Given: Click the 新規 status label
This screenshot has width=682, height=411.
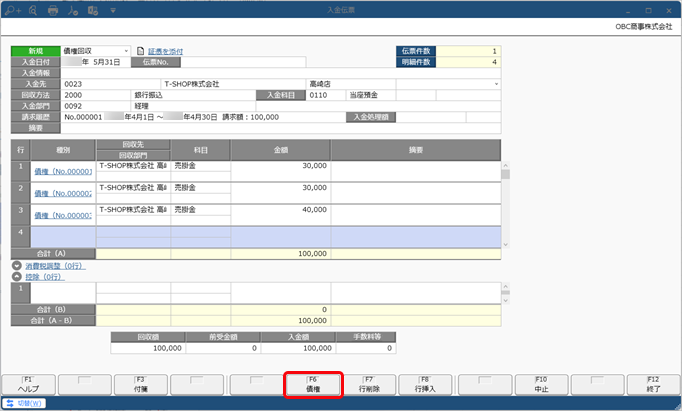Looking at the screenshot, I should click(36, 51).
